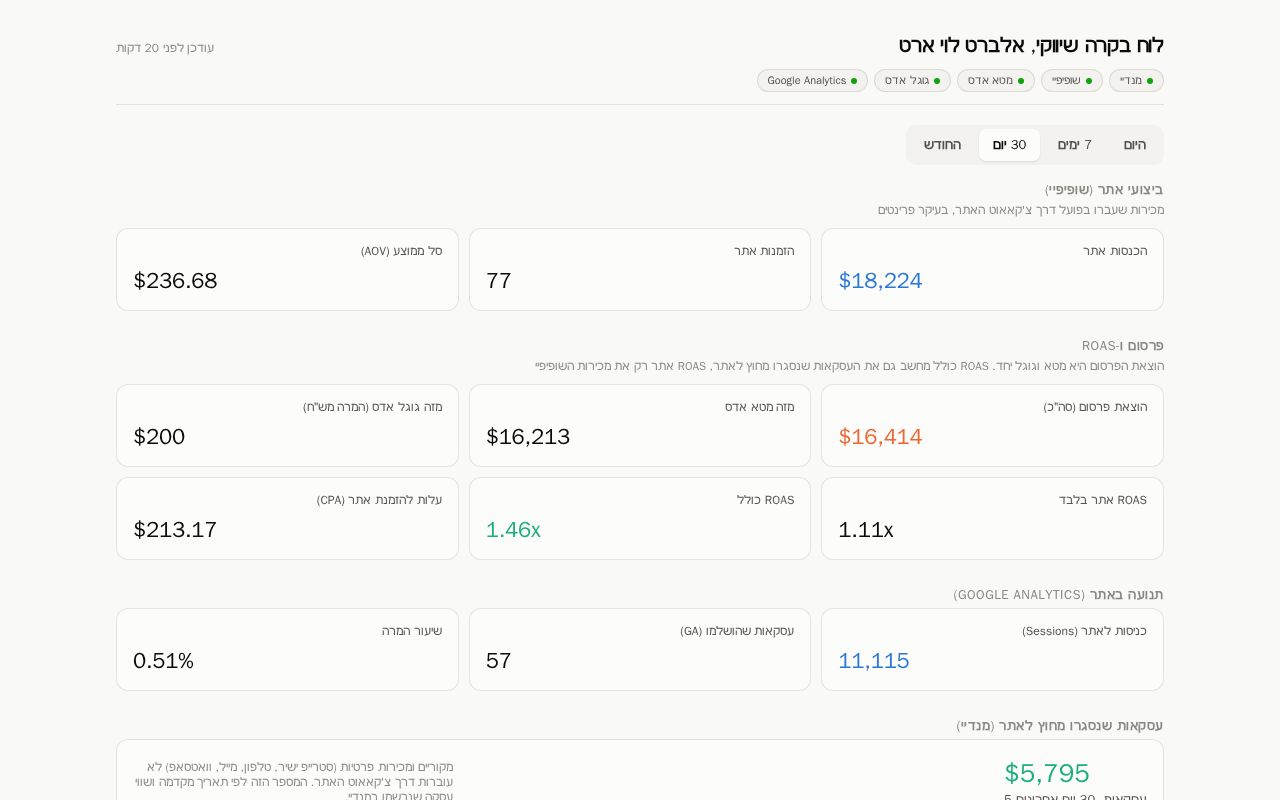Click the 'תנועה באתר (GOOGLE ANALYTICS)' heading

[x=1058, y=595]
